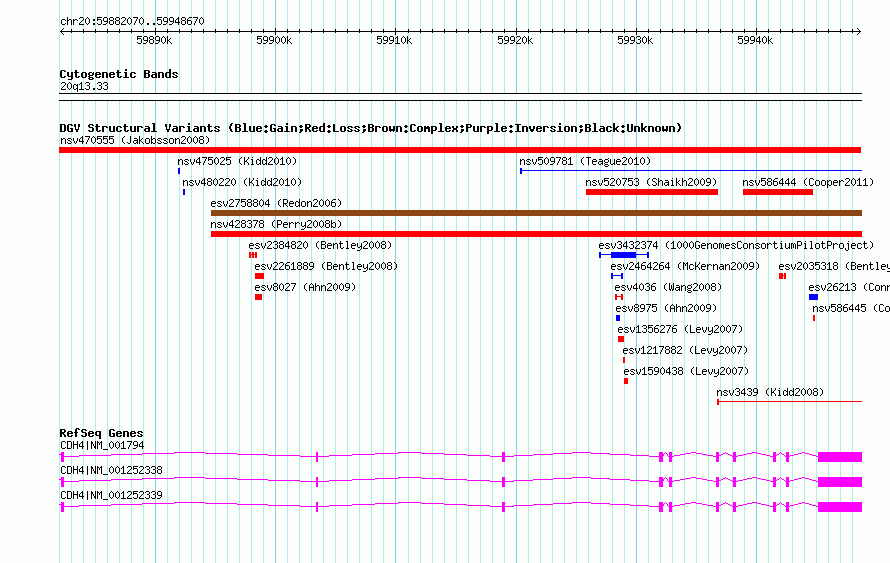This screenshot has width=890, height=563.
Task: Select the 59930k ruler tick label
Action: (635, 40)
